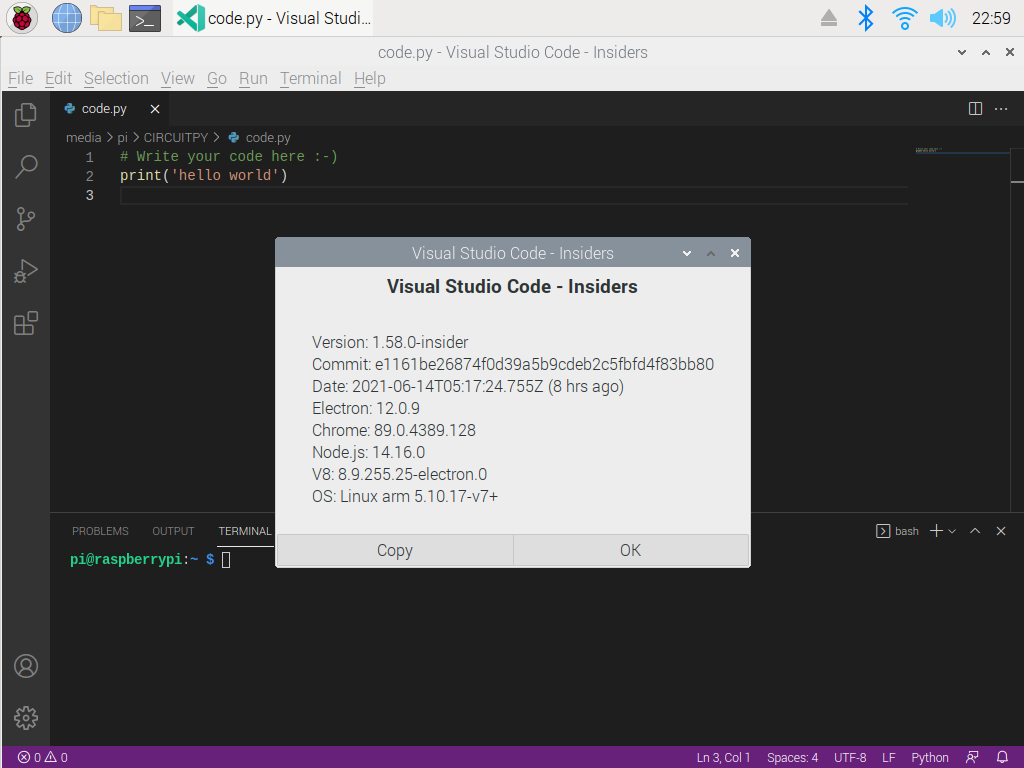Open the Wi-Fi network tray icon
The image size is (1024, 768).
904,18
